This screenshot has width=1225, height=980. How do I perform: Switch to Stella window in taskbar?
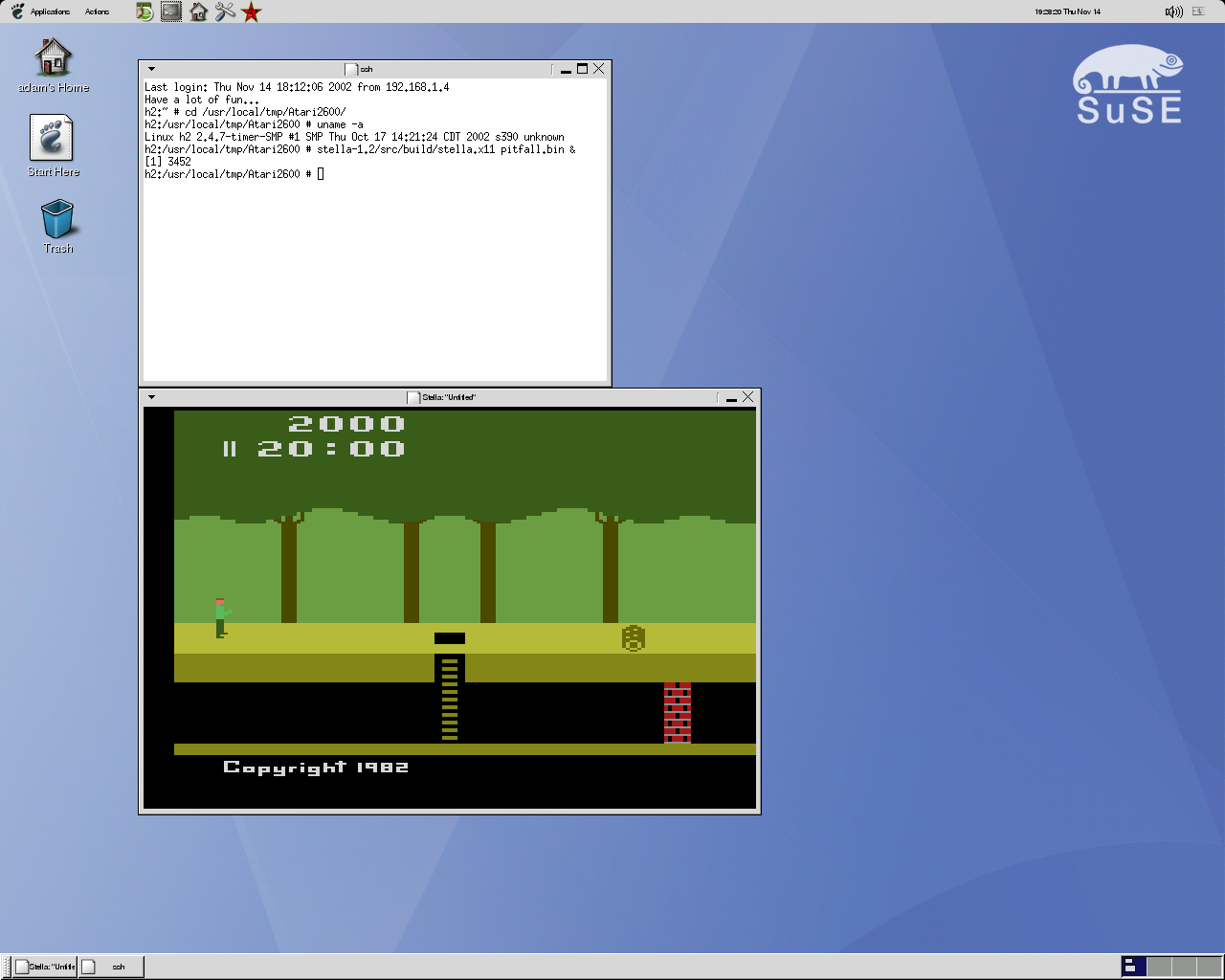(x=45, y=967)
